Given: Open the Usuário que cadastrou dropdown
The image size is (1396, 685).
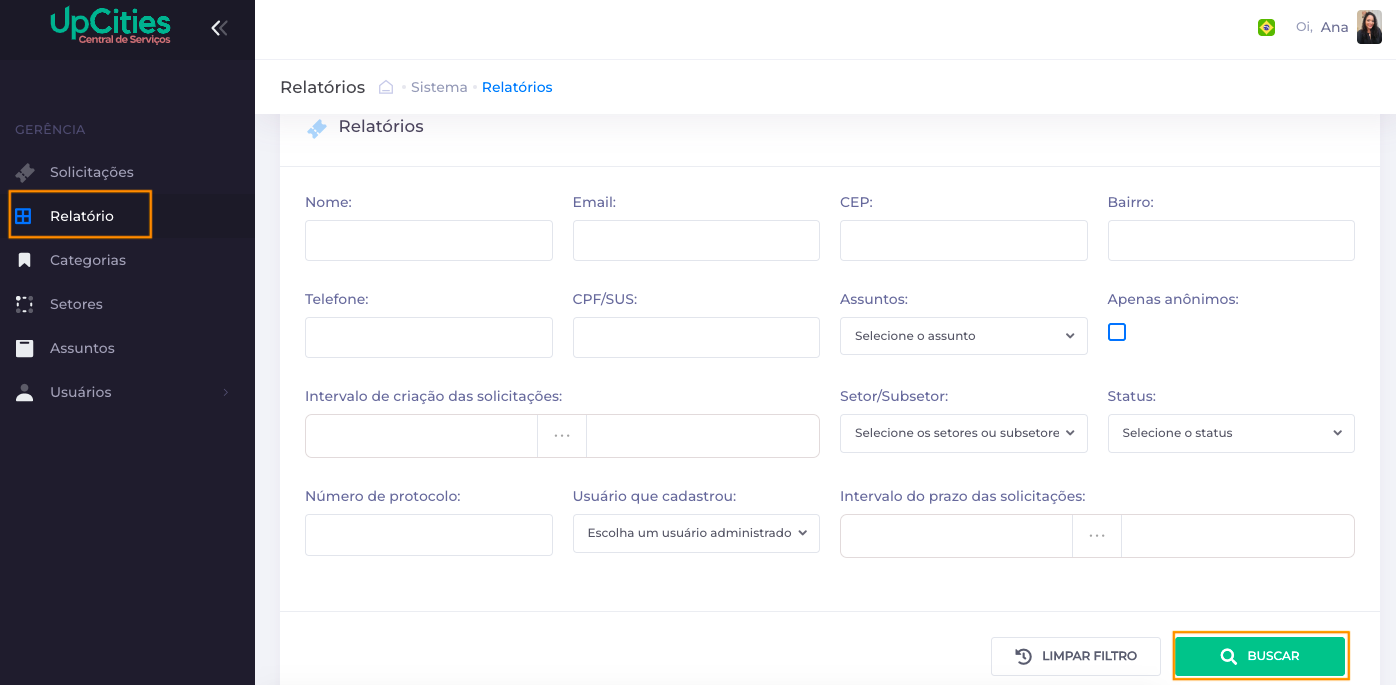Looking at the screenshot, I should click(x=696, y=533).
